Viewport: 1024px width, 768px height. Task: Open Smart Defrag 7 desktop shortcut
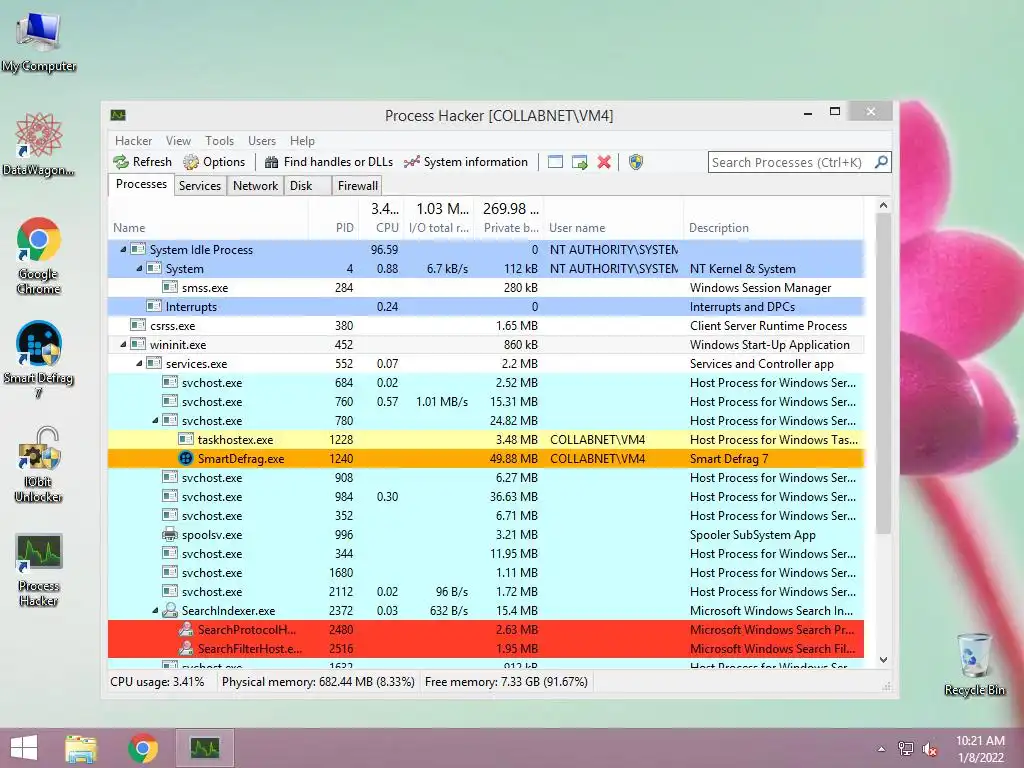click(39, 360)
